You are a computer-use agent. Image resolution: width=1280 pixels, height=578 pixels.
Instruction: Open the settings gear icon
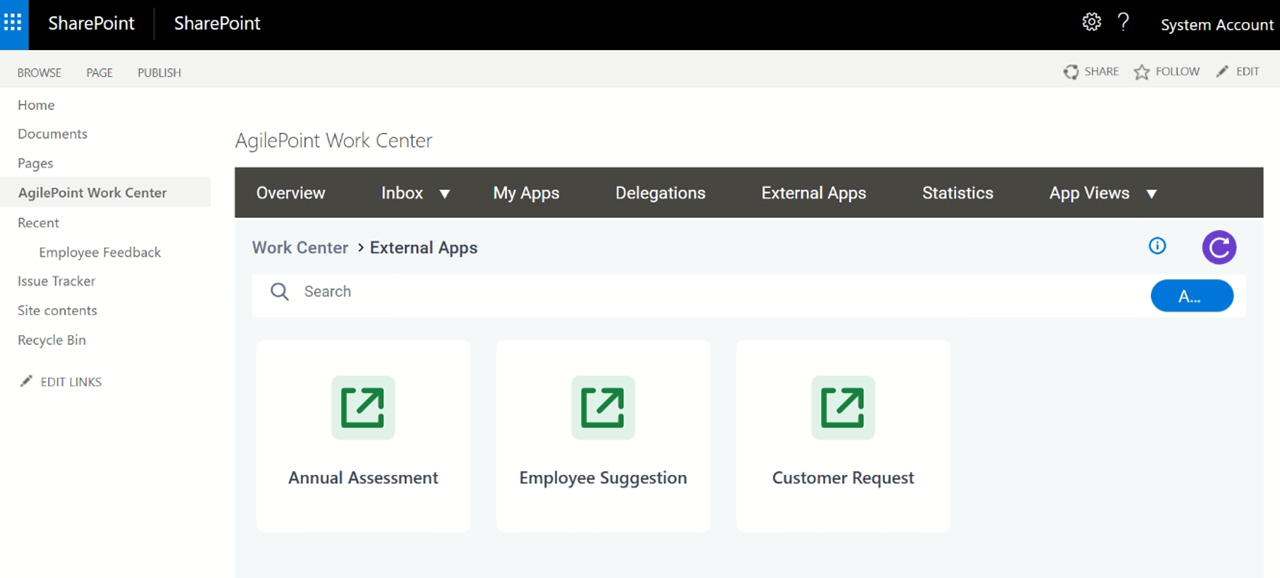(x=1092, y=22)
